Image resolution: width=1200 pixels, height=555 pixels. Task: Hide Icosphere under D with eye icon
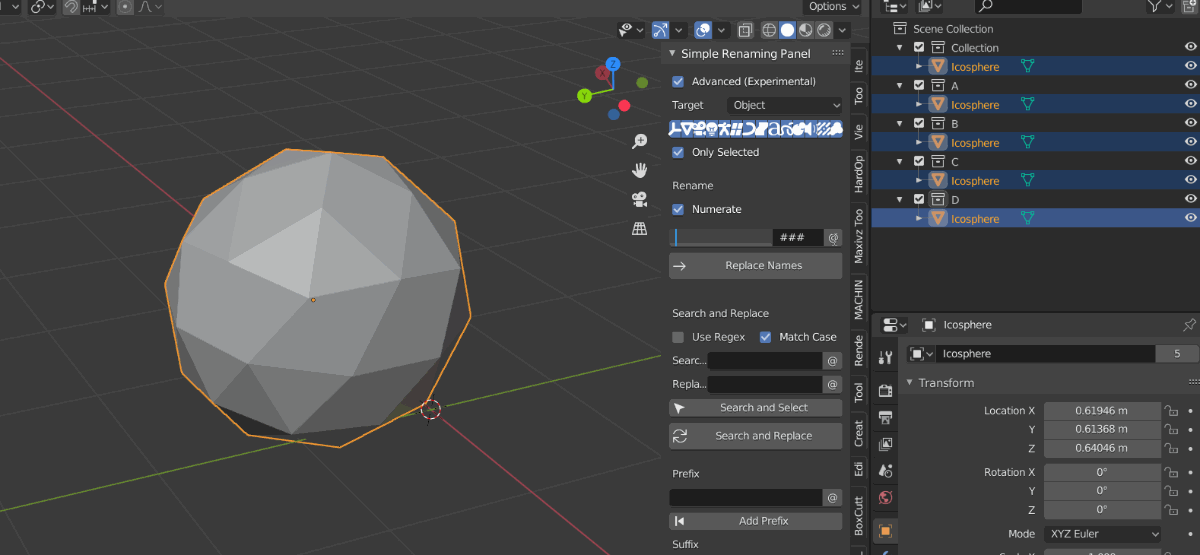[x=1190, y=218]
